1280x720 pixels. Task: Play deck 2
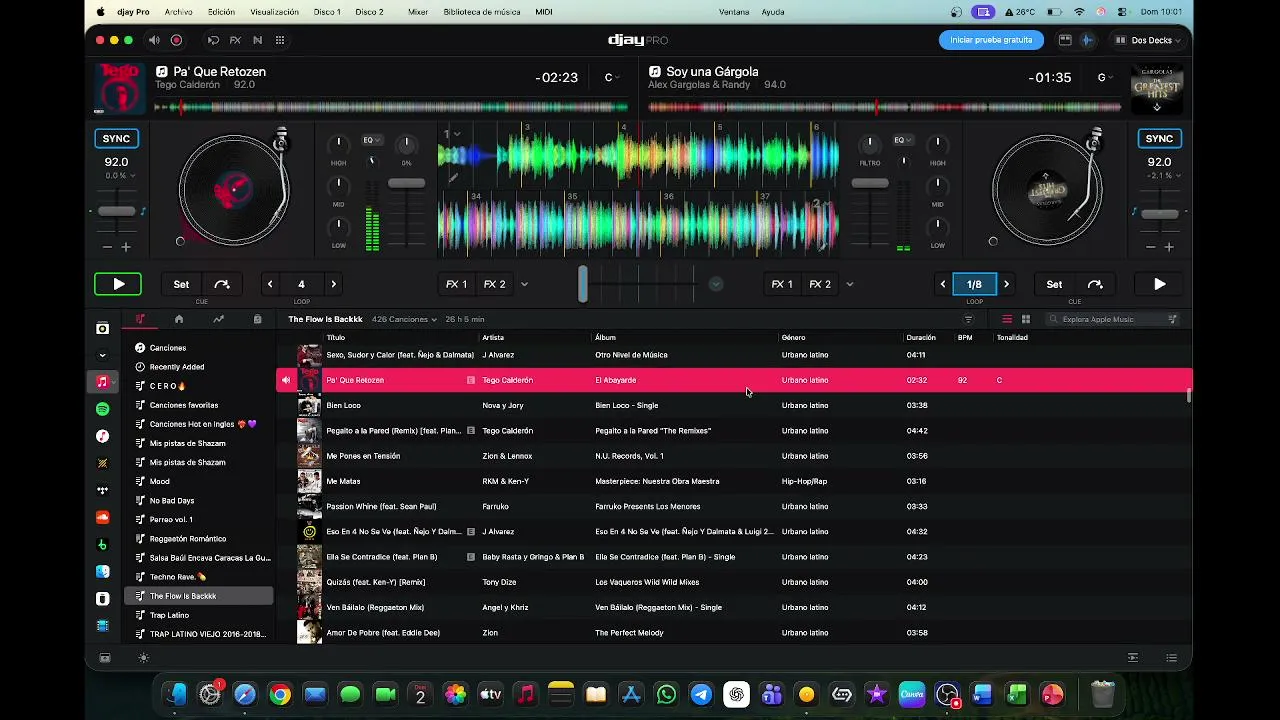pos(1159,284)
